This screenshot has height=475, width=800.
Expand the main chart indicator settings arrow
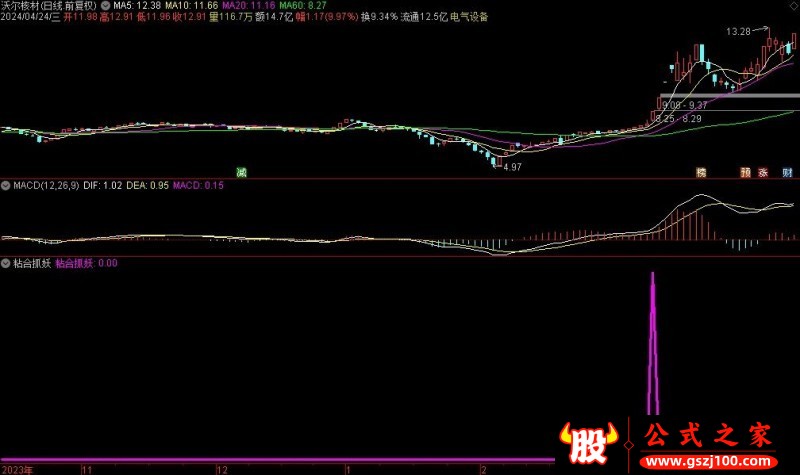pyautogui.click(x=107, y=5)
